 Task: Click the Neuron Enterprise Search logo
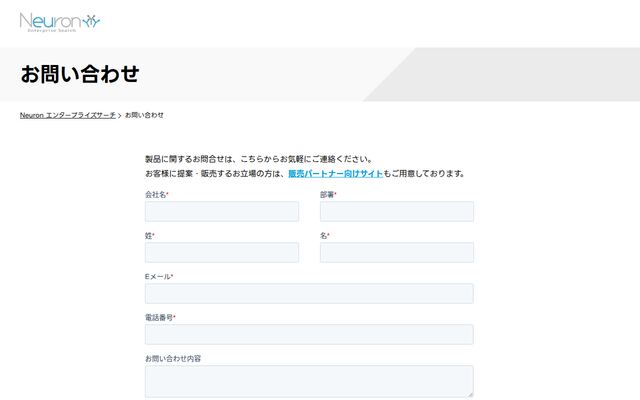pos(60,22)
